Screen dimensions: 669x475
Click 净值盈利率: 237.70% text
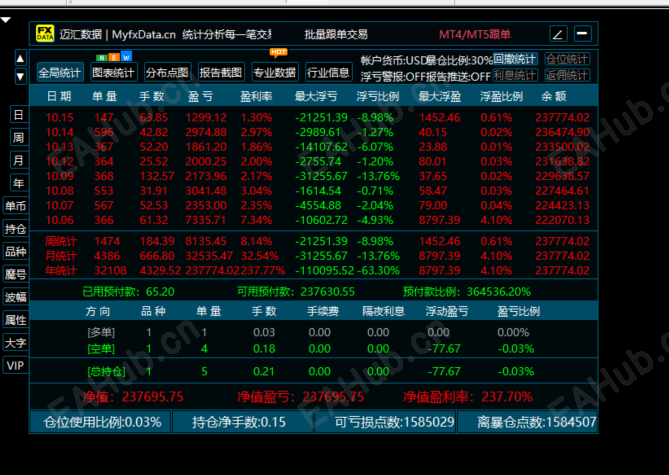[468, 397]
